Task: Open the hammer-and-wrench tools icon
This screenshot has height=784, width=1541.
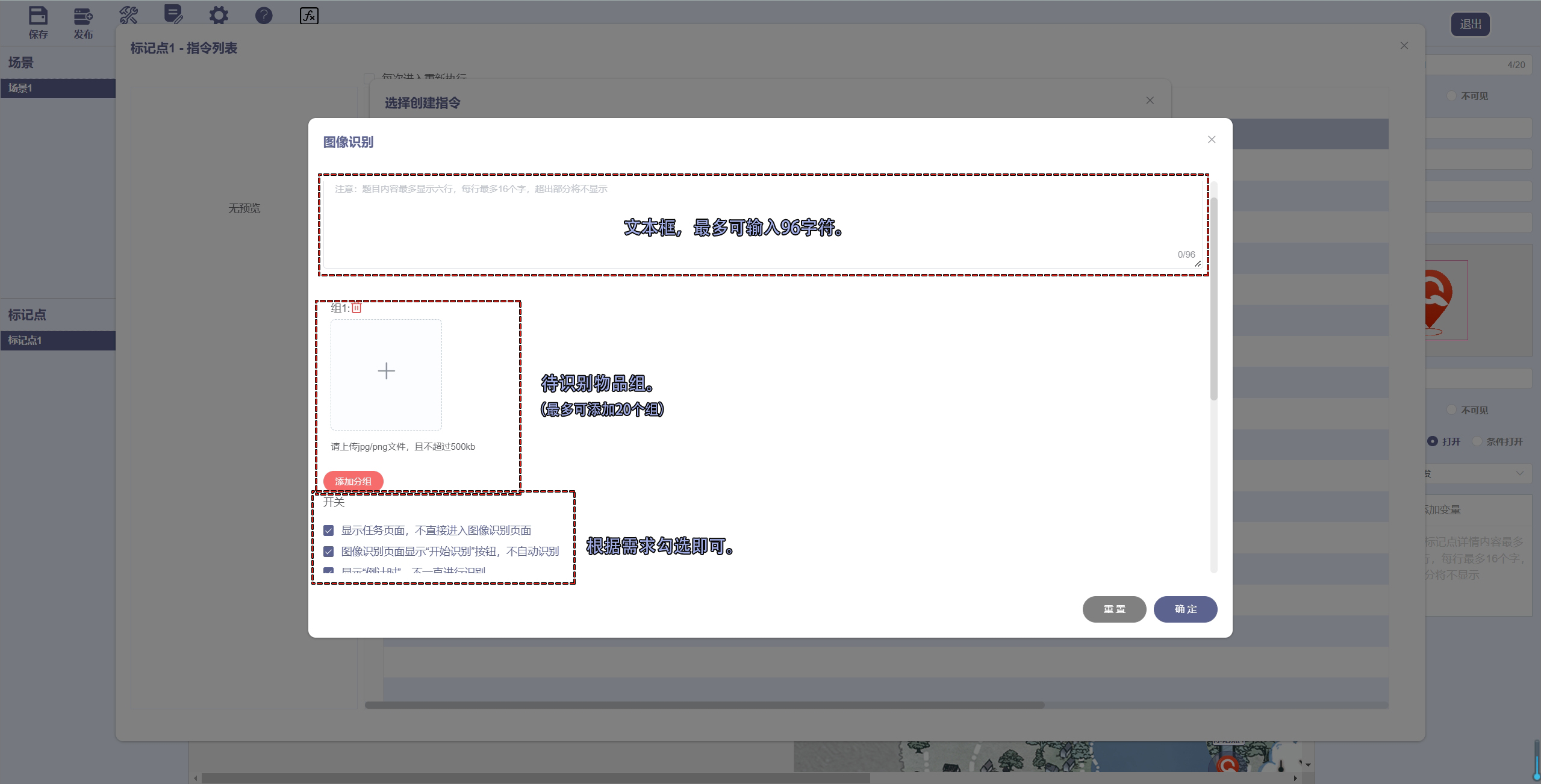Action: [x=128, y=15]
